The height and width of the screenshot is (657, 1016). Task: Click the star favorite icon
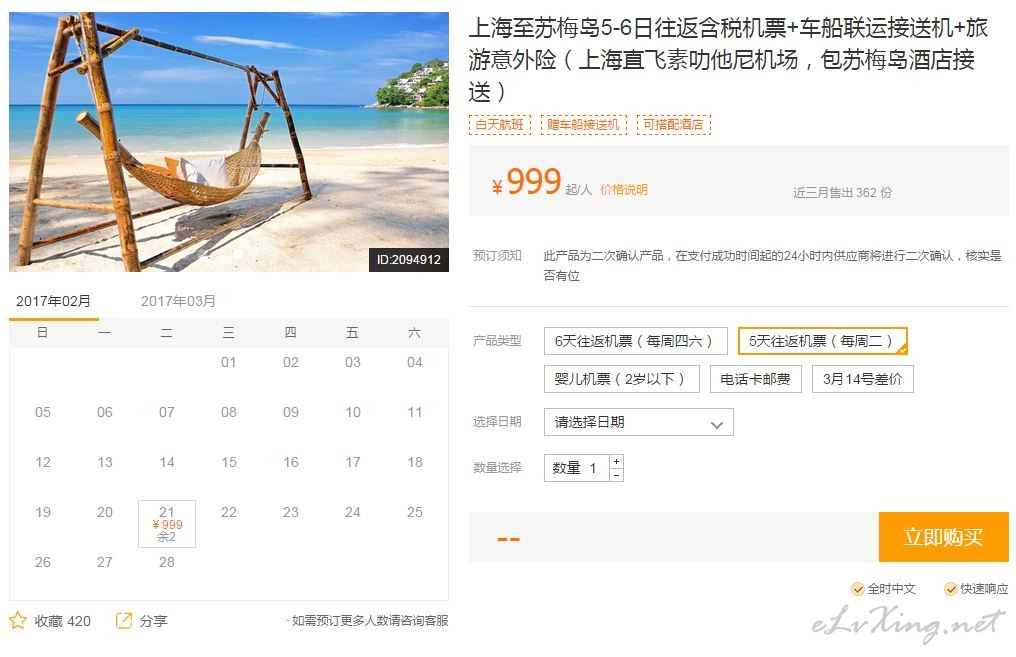click(18, 621)
